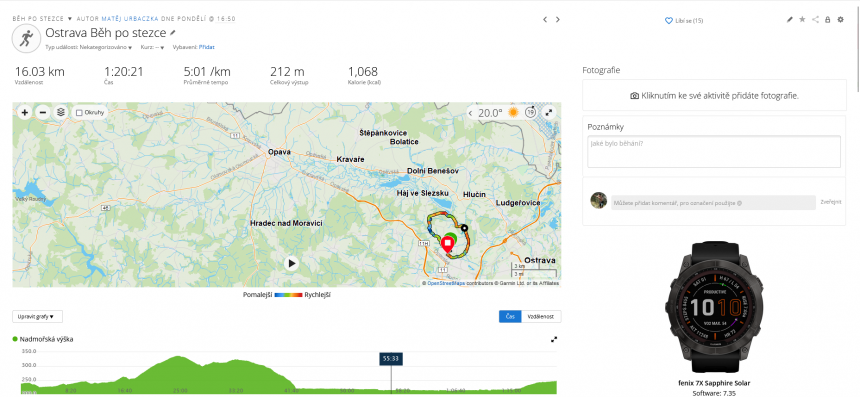
Task: Play the activity route animation
Action: click(292, 263)
